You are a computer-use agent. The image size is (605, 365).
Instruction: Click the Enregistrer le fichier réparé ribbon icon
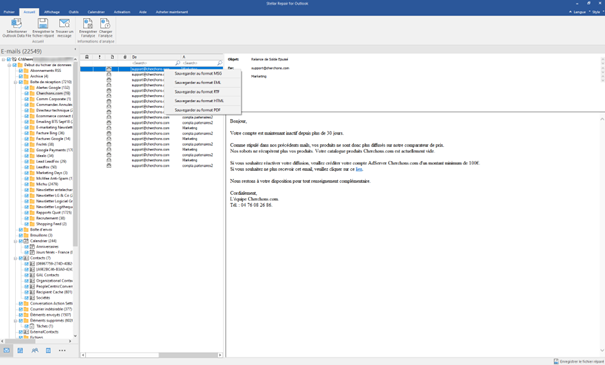point(43,23)
